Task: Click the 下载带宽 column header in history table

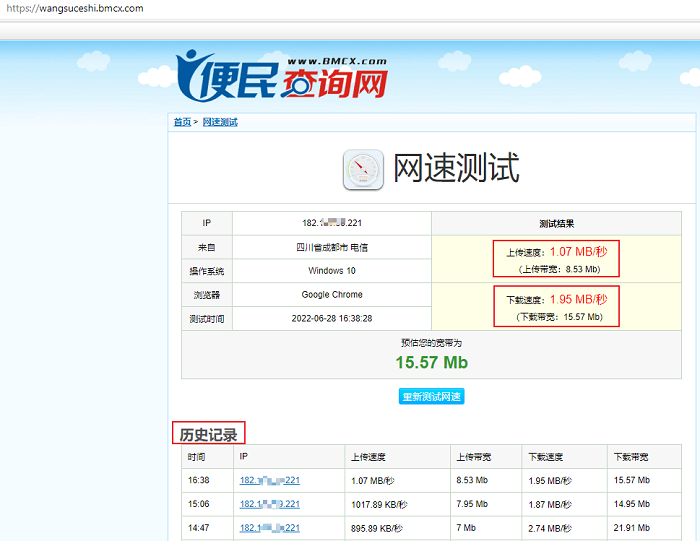Action: tap(630, 457)
